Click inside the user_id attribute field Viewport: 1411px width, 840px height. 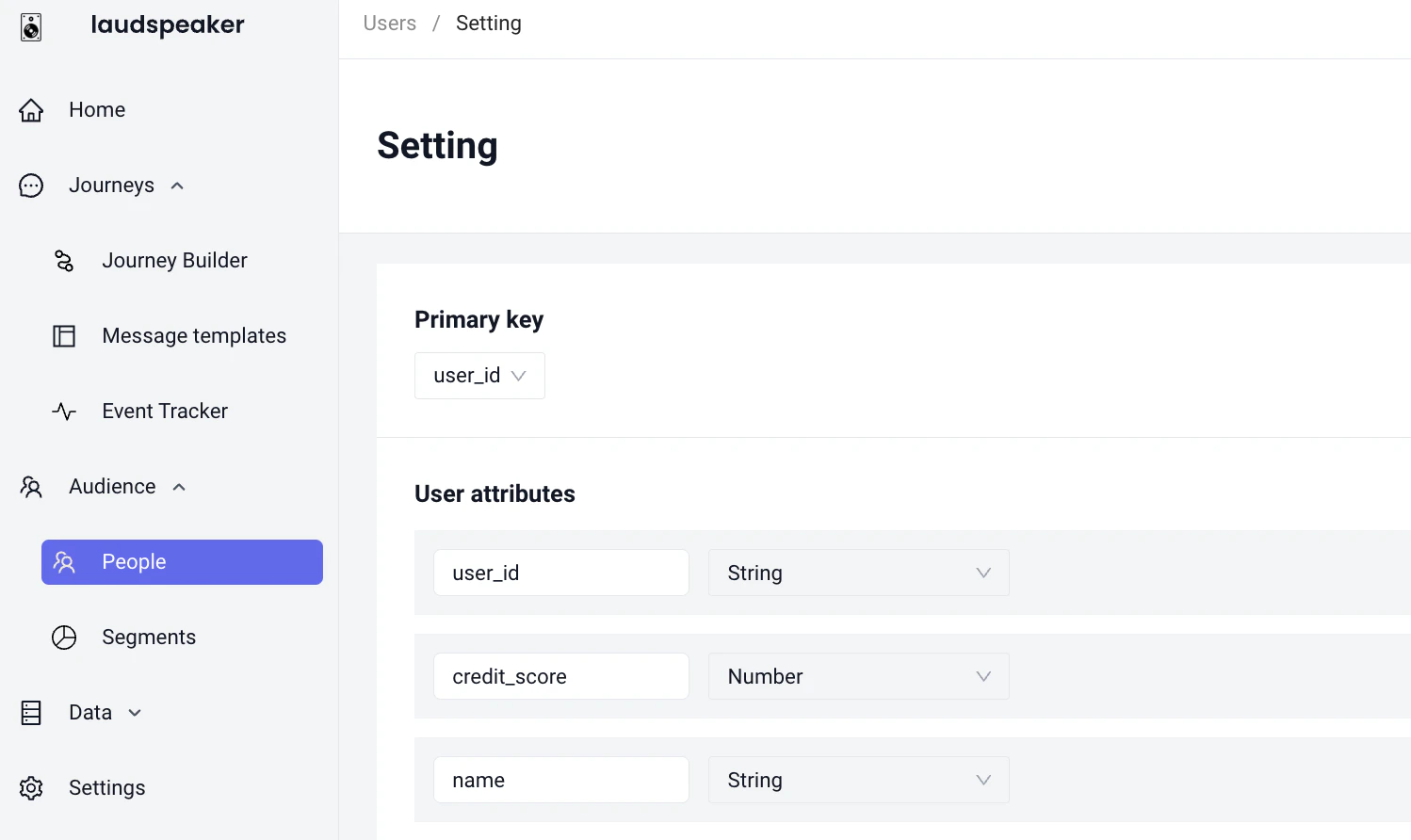[x=560, y=573]
